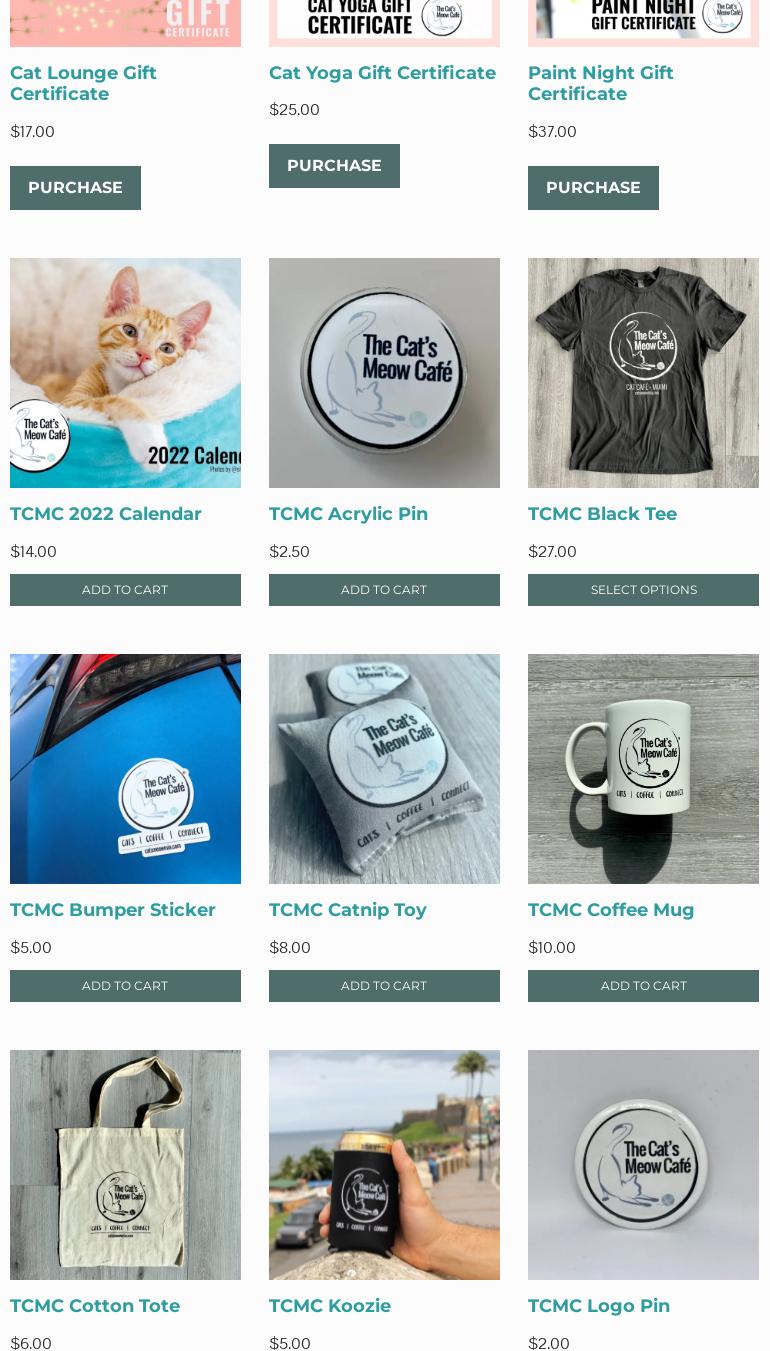View the TCMC Catnip Toy image
This screenshot has height=1351, width=770.
click(384, 769)
